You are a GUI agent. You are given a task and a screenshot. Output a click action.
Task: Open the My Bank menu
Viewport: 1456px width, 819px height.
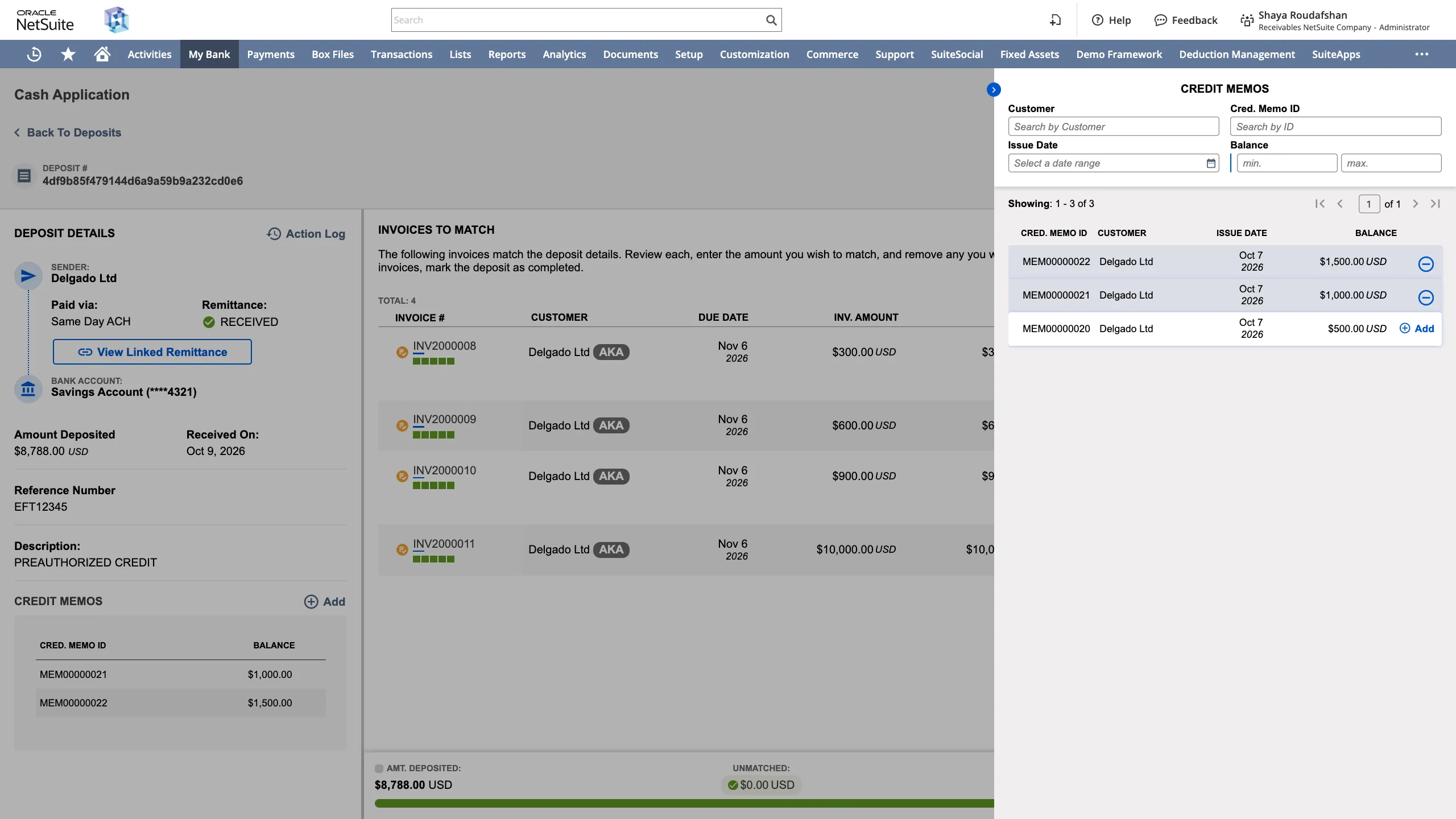tap(209, 54)
